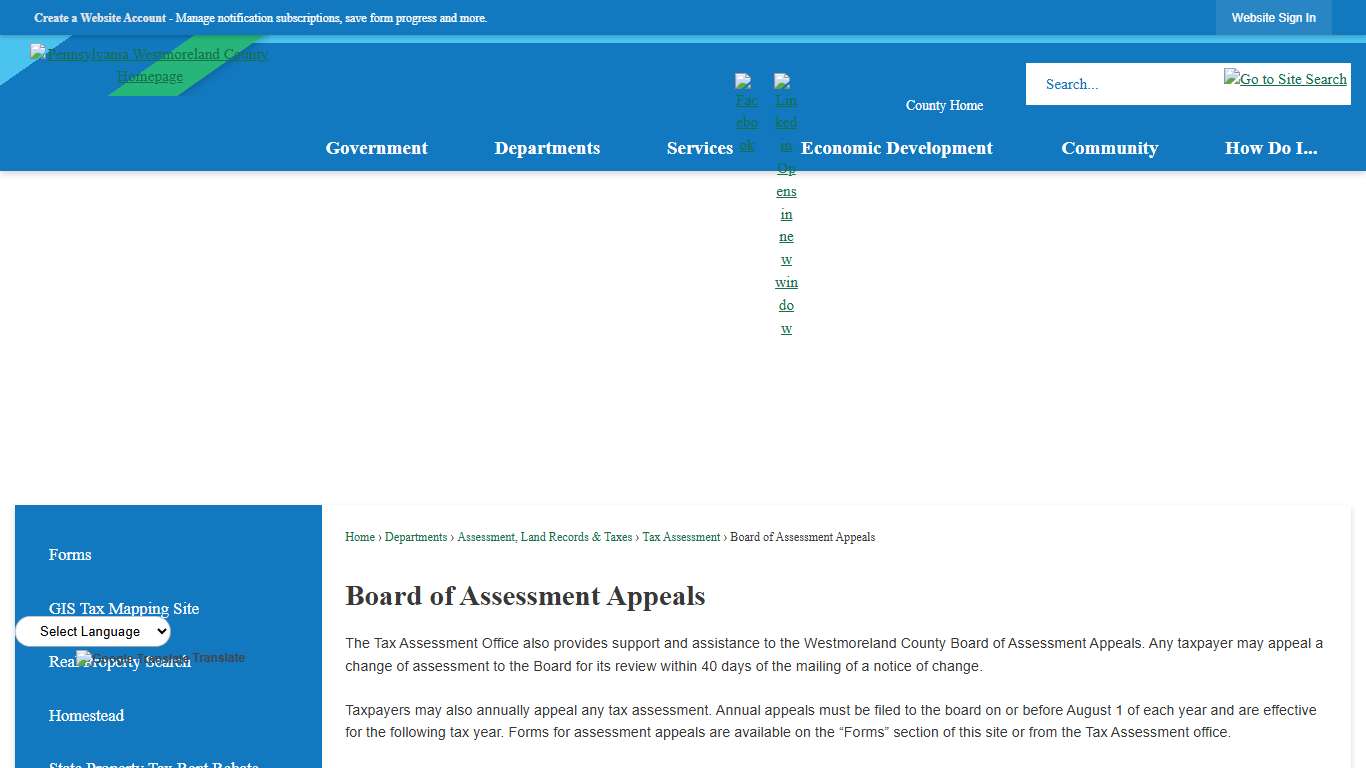Image resolution: width=1366 pixels, height=768 pixels.
Task: Open the Select Language dropdown
Action: [x=92, y=631]
